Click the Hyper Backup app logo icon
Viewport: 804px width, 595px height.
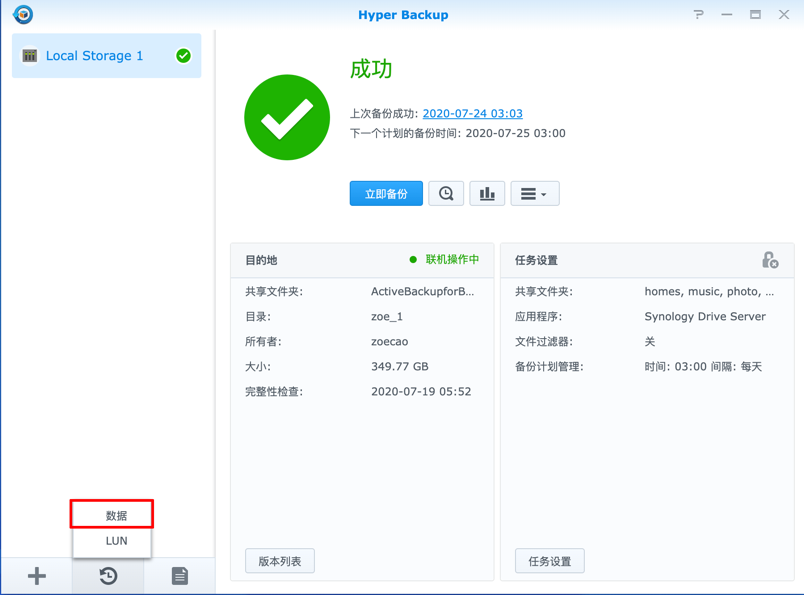[23, 14]
